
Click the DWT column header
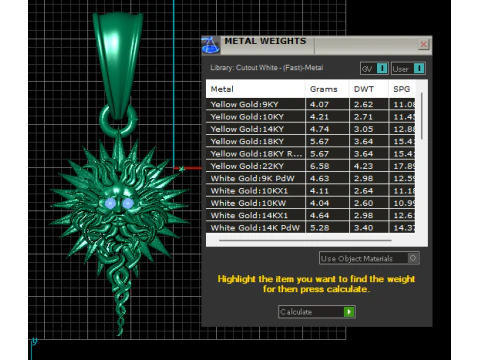point(369,89)
